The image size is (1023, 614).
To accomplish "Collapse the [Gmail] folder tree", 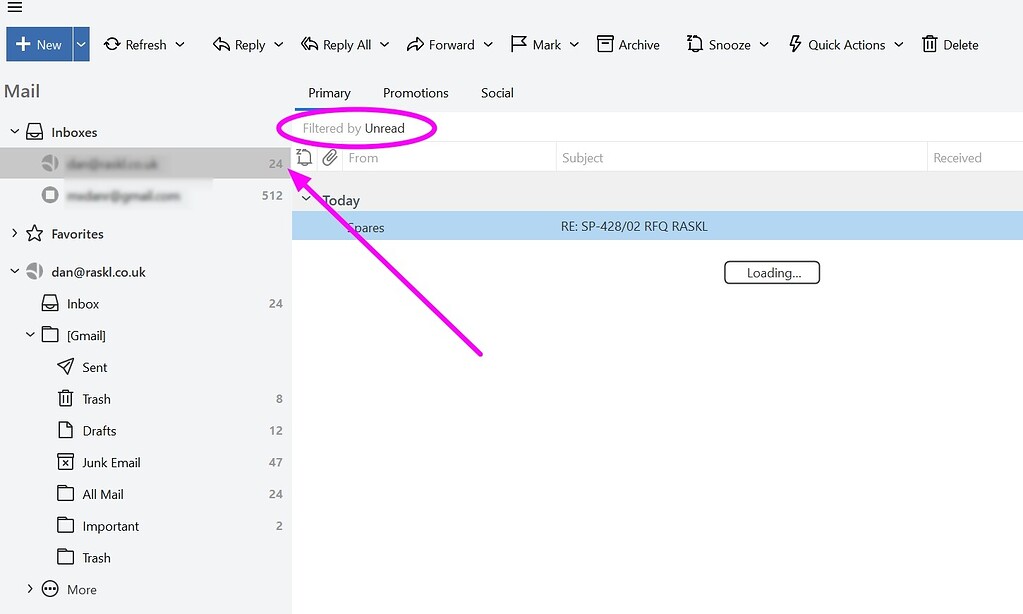I will (30, 335).
